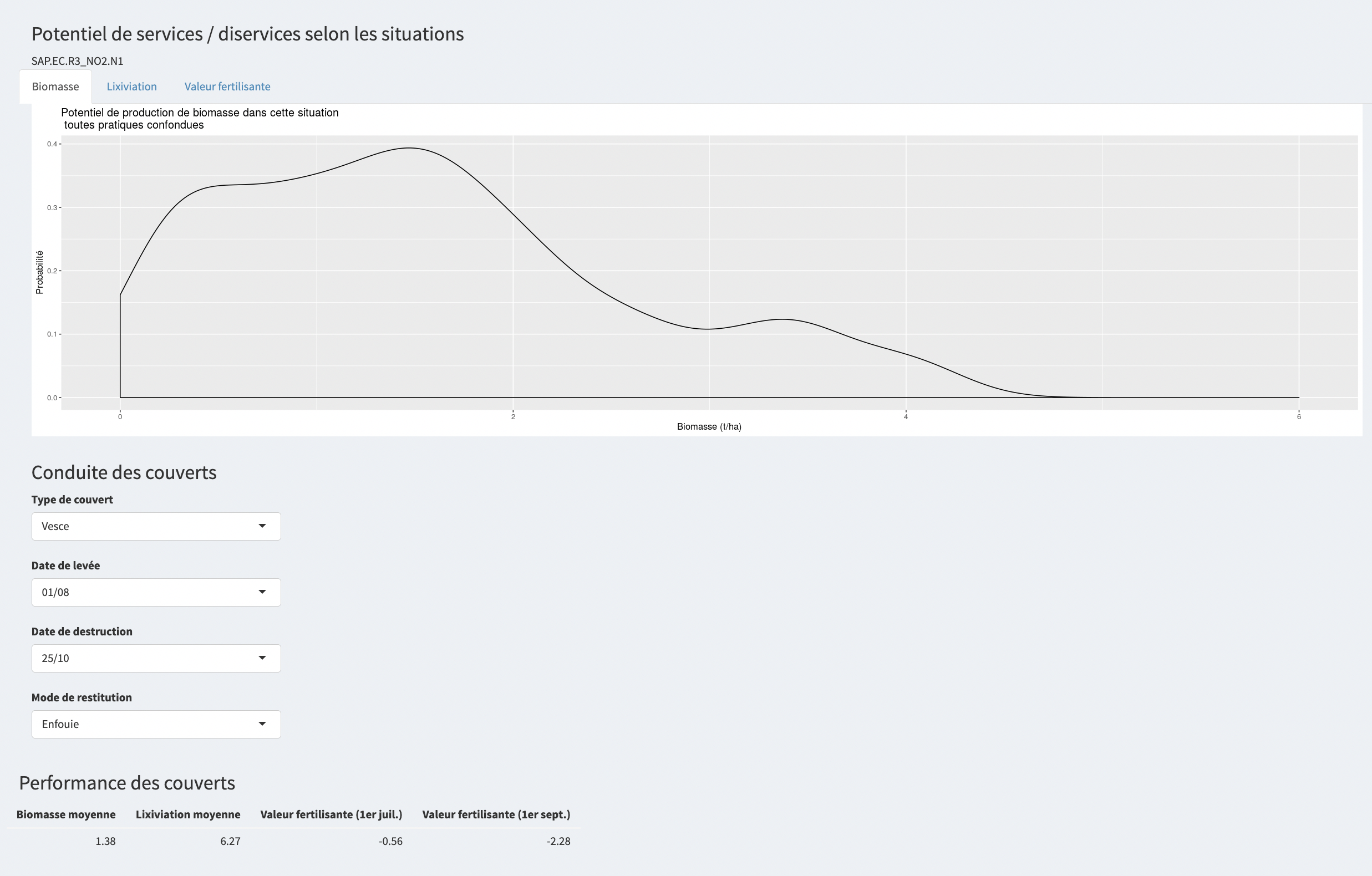1372x876 pixels.
Task: Click the Valeur fertilisante (1er juil.) header
Action: [x=331, y=814]
